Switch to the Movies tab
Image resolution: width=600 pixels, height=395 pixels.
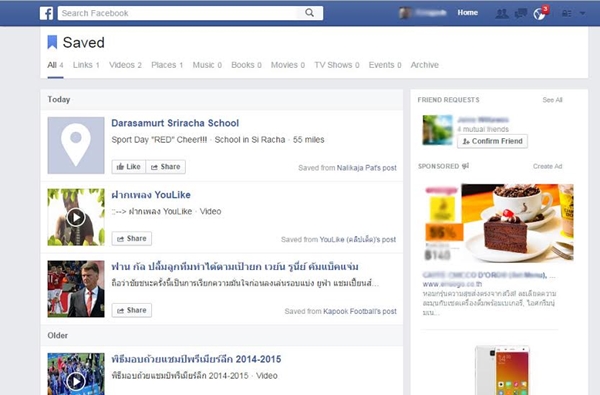point(288,65)
